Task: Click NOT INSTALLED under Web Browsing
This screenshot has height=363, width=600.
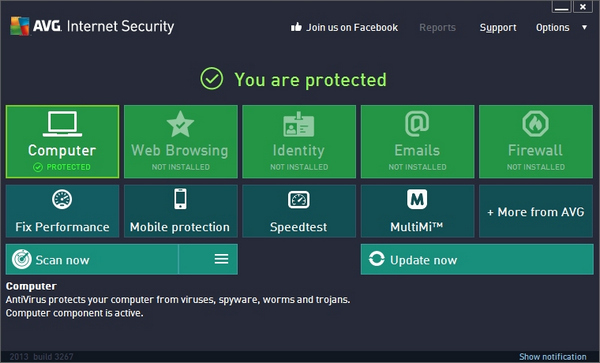Action: [x=181, y=167]
